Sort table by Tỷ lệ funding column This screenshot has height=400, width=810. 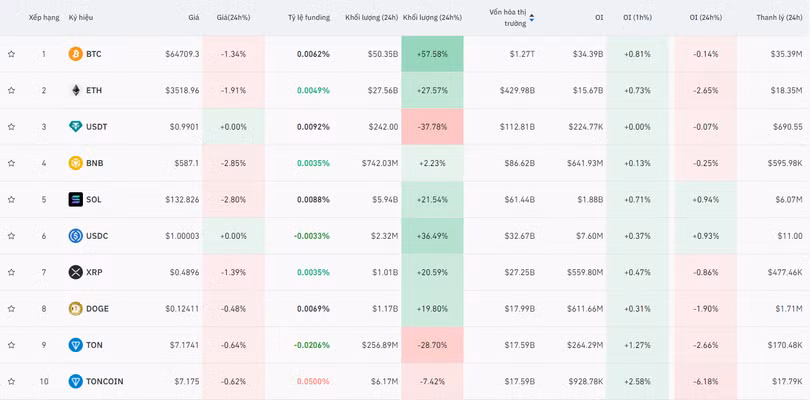point(308,18)
